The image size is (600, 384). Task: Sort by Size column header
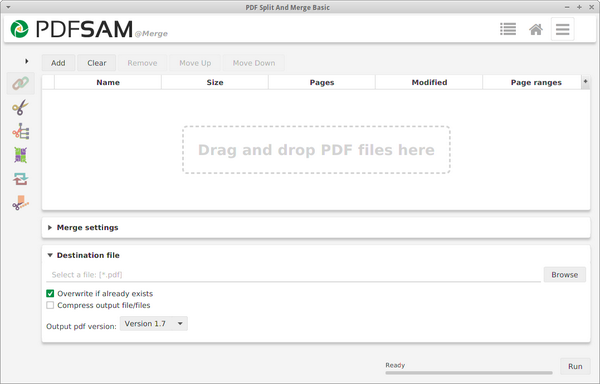tap(215, 82)
